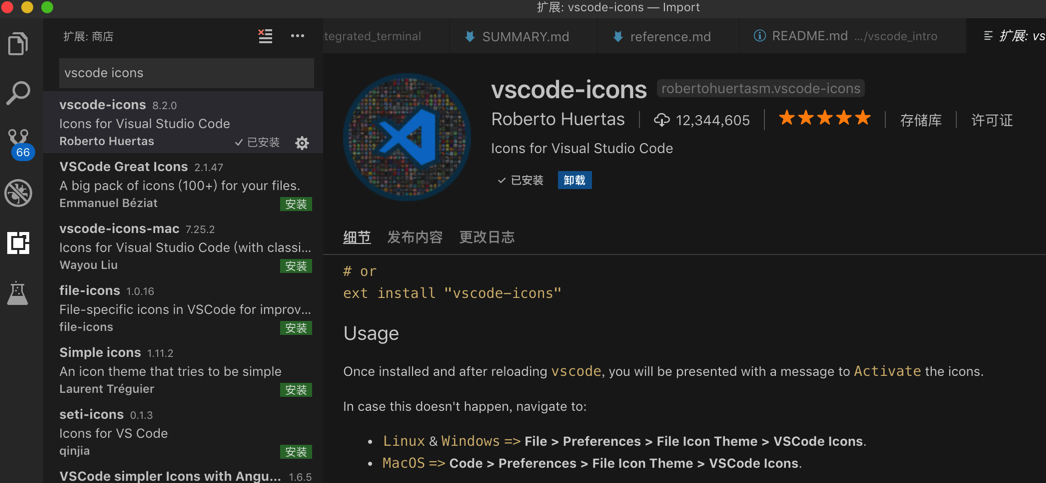Viewport: 1046px width, 483px height.
Task: Click the blue 卸载 uninstall button
Action: pyautogui.click(x=574, y=180)
